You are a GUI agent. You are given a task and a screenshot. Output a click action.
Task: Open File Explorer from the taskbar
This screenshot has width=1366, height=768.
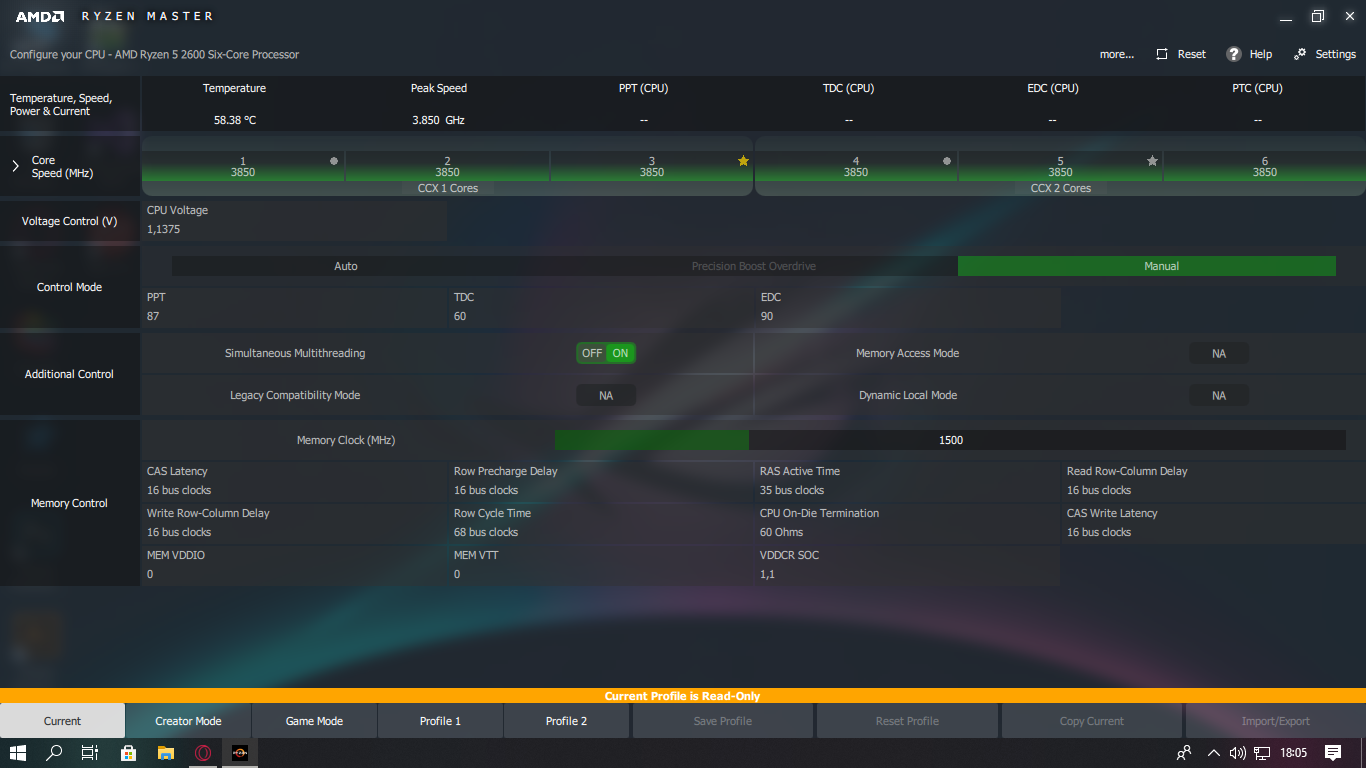[x=165, y=753]
